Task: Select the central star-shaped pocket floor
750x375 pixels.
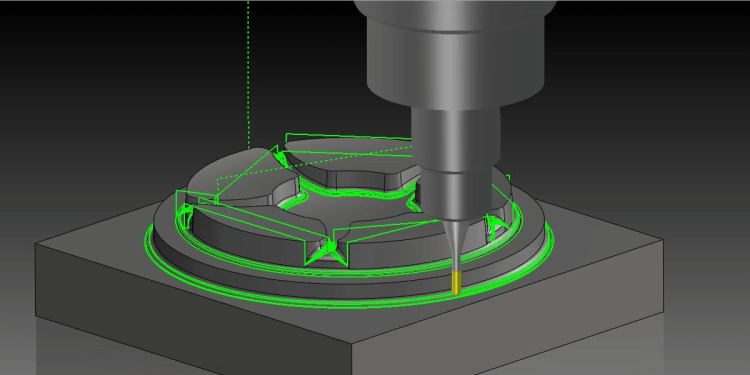Action: (x=349, y=207)
